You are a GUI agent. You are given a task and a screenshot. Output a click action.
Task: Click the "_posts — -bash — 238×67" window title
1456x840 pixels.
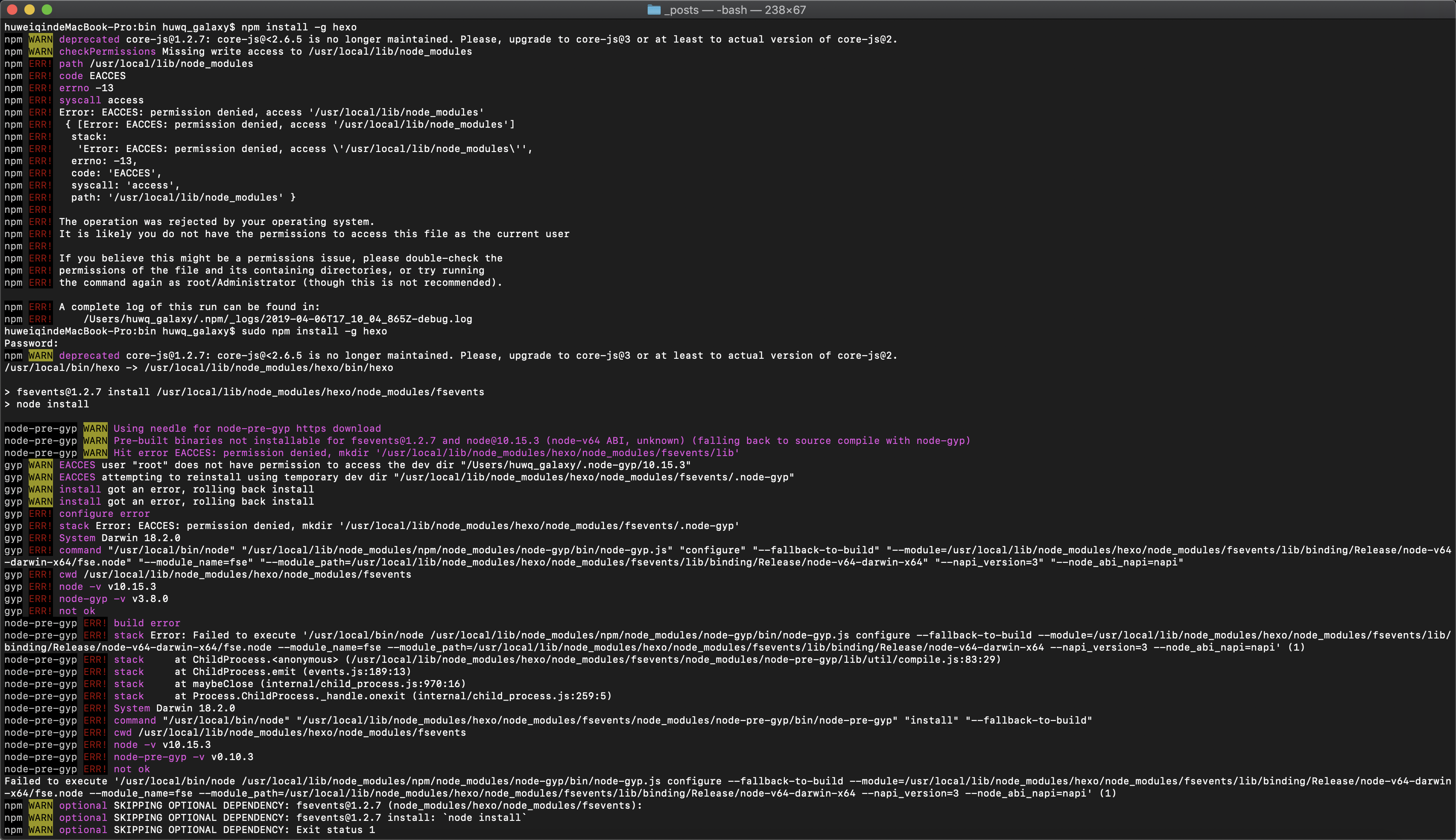click(x=735, y=10)
